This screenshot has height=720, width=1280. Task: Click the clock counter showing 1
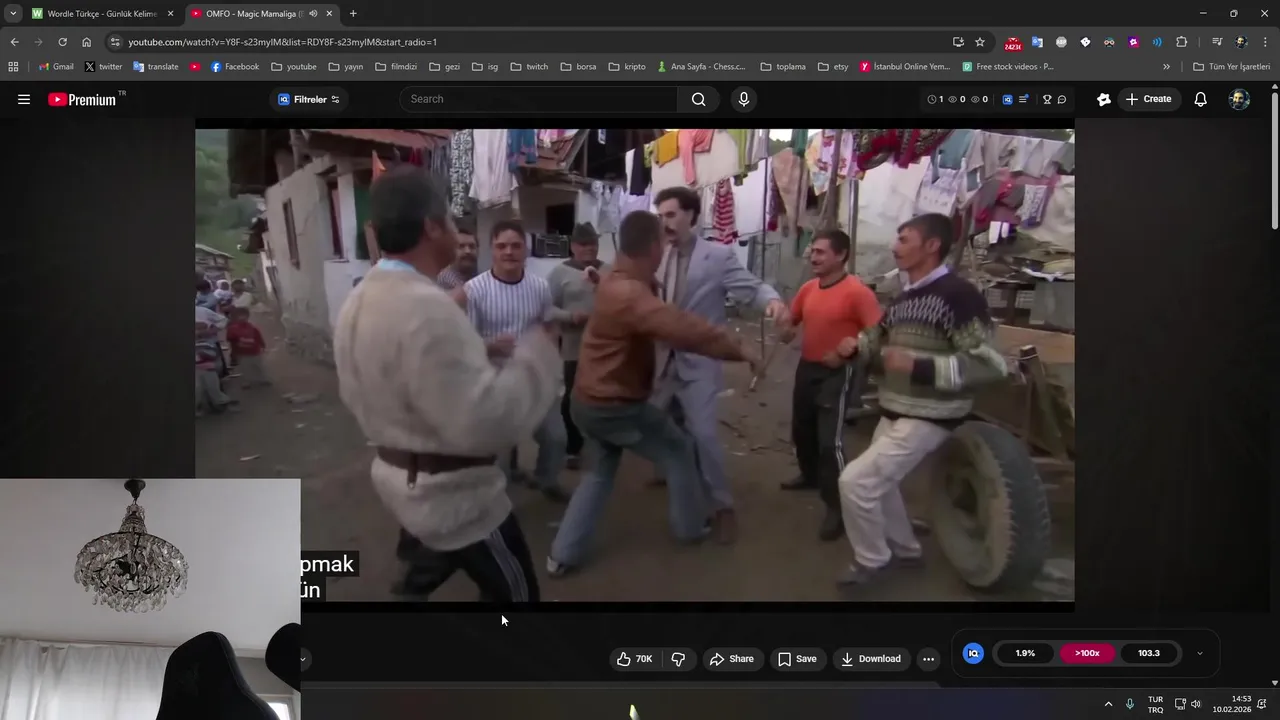click(935, 99)
